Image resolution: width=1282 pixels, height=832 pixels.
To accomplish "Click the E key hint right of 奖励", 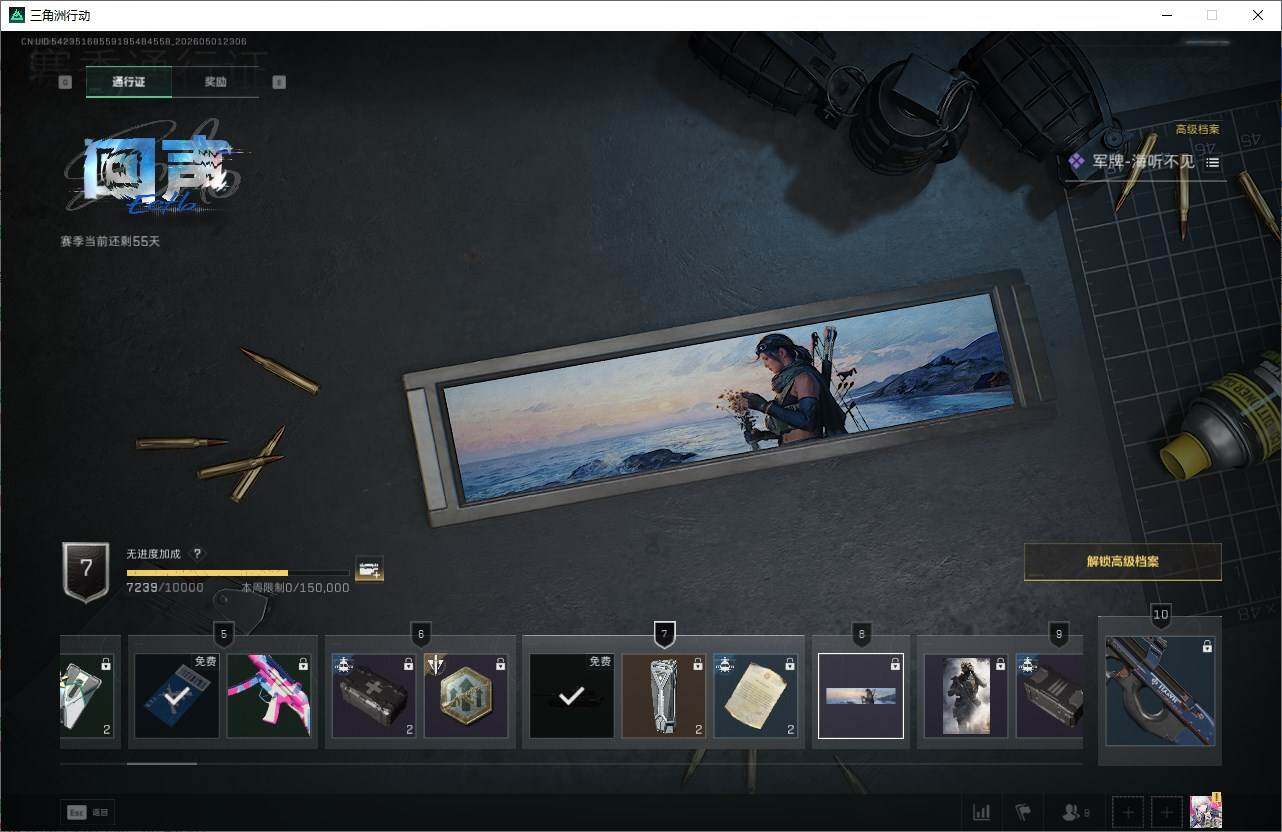I will (279, 82).
